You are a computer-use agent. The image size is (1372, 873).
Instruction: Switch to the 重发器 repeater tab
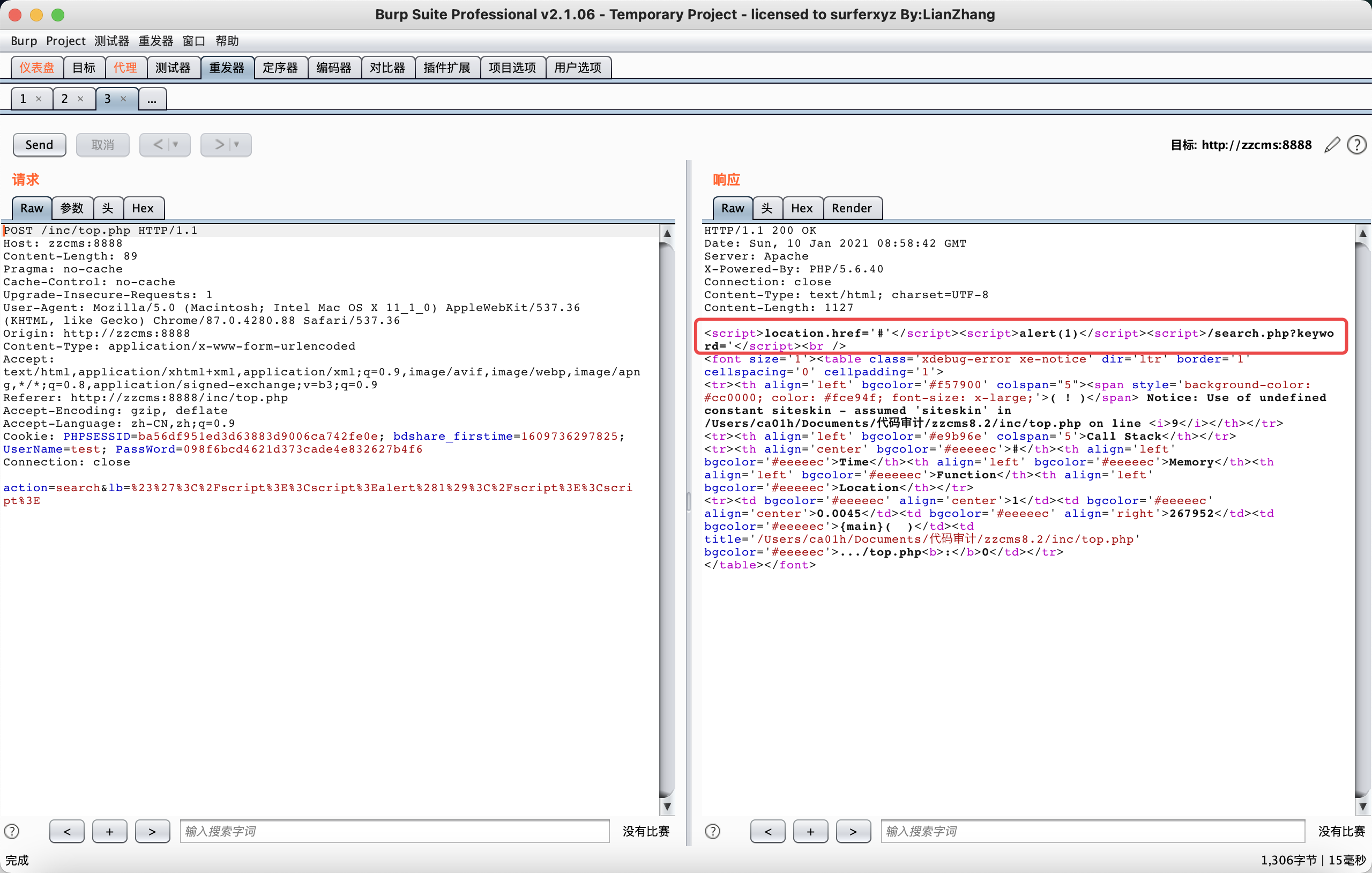click(227, 68)
